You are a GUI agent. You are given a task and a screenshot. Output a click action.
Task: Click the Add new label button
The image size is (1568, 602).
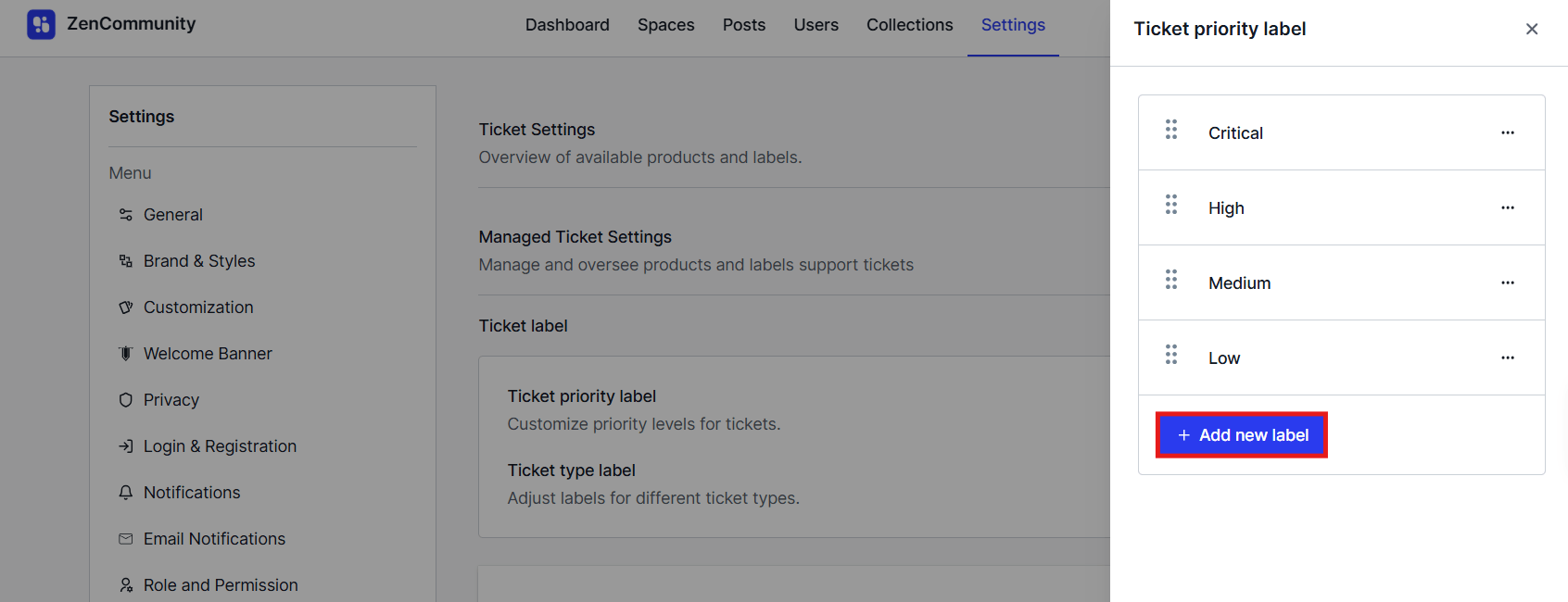(1242, 435)
